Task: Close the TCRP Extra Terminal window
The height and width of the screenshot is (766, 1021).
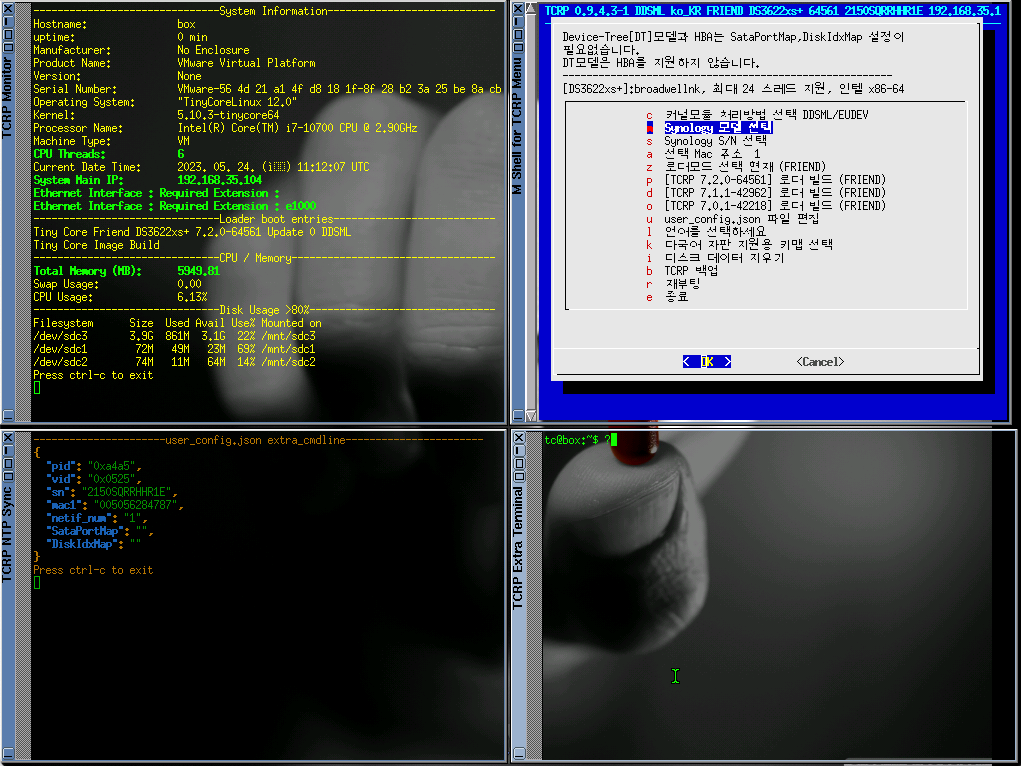Action: (518, 438)
